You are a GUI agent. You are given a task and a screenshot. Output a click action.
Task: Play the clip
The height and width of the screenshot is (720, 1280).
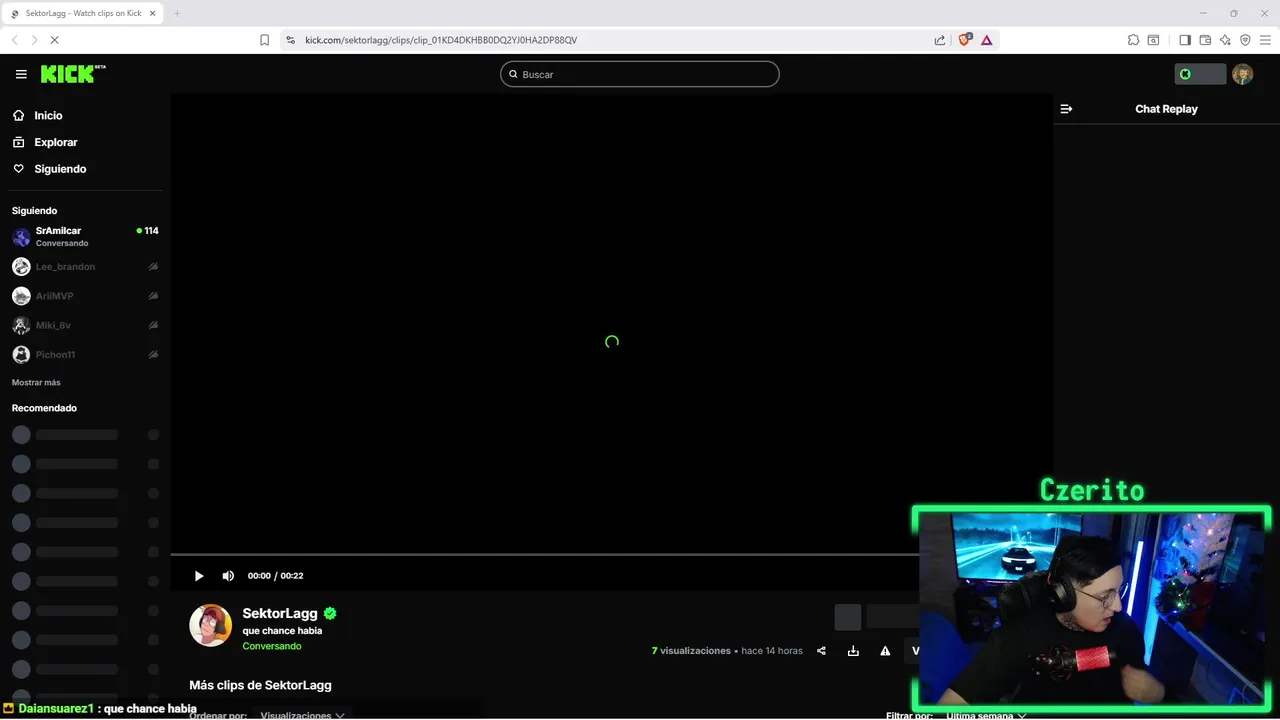(199, 576)
